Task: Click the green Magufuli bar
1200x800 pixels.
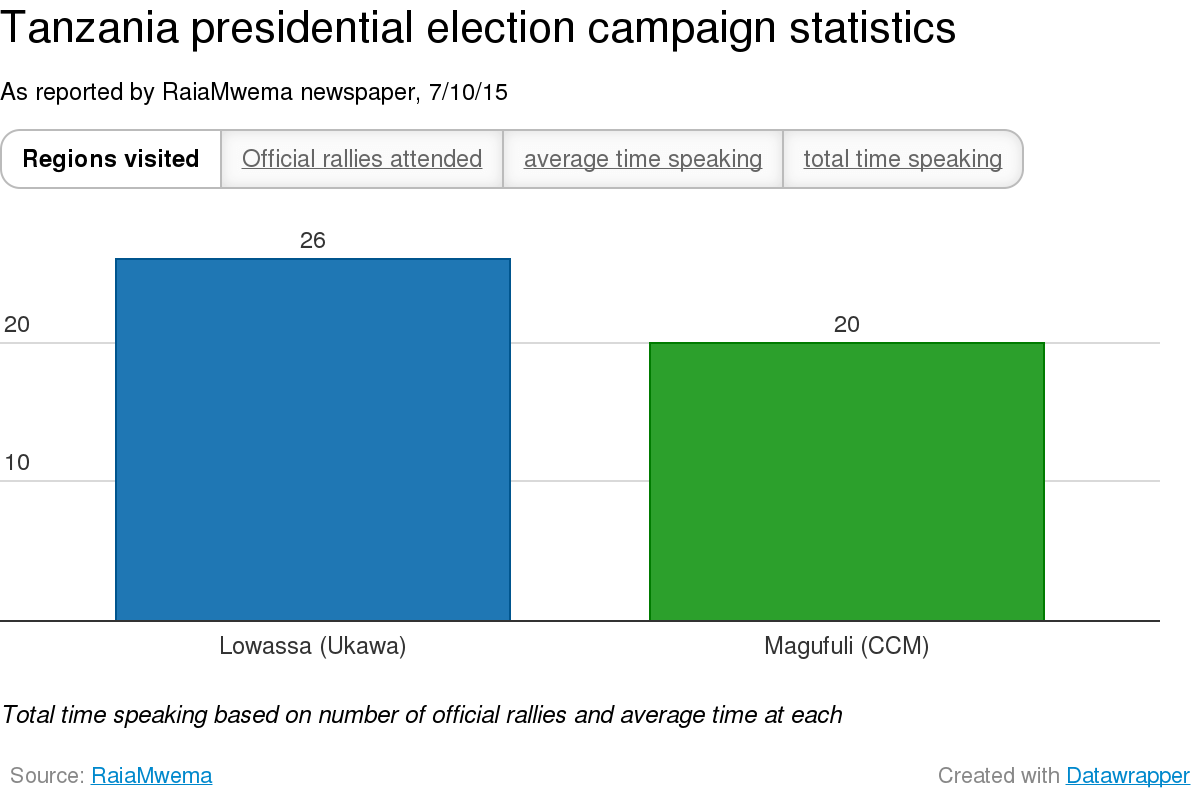Action: click(x=847, y=481)
